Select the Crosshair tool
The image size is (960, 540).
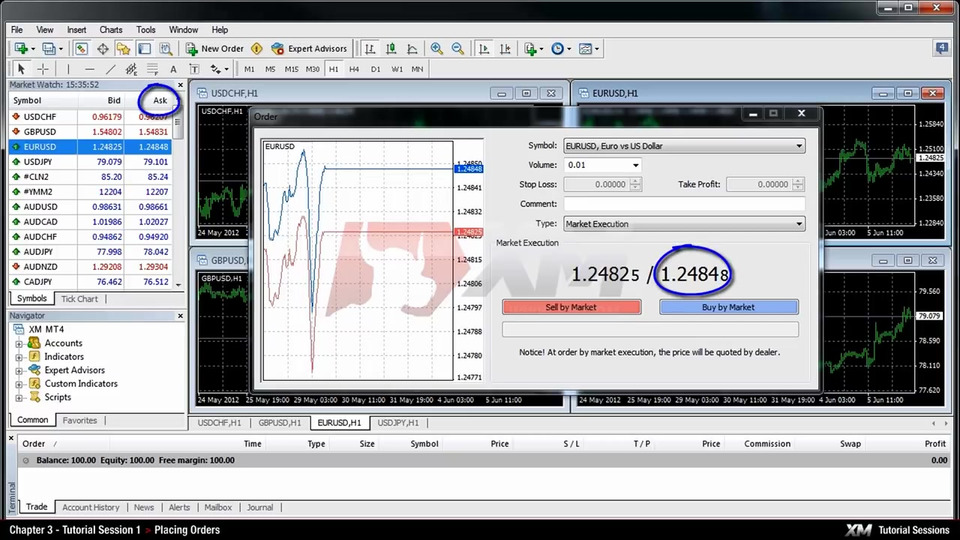43,69
